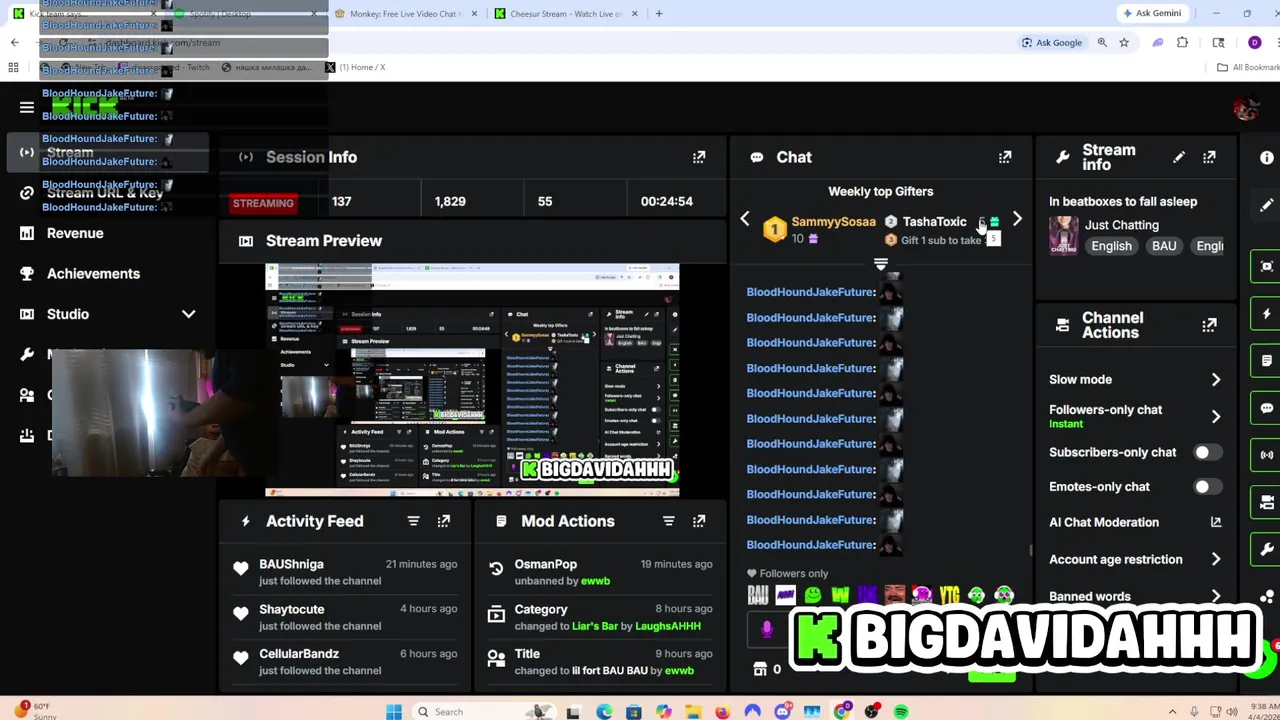Image resolution: width=1280 pixels, height=720 pixels.
Task: Click the Ask Gemini button
Action: point(1151,13)
